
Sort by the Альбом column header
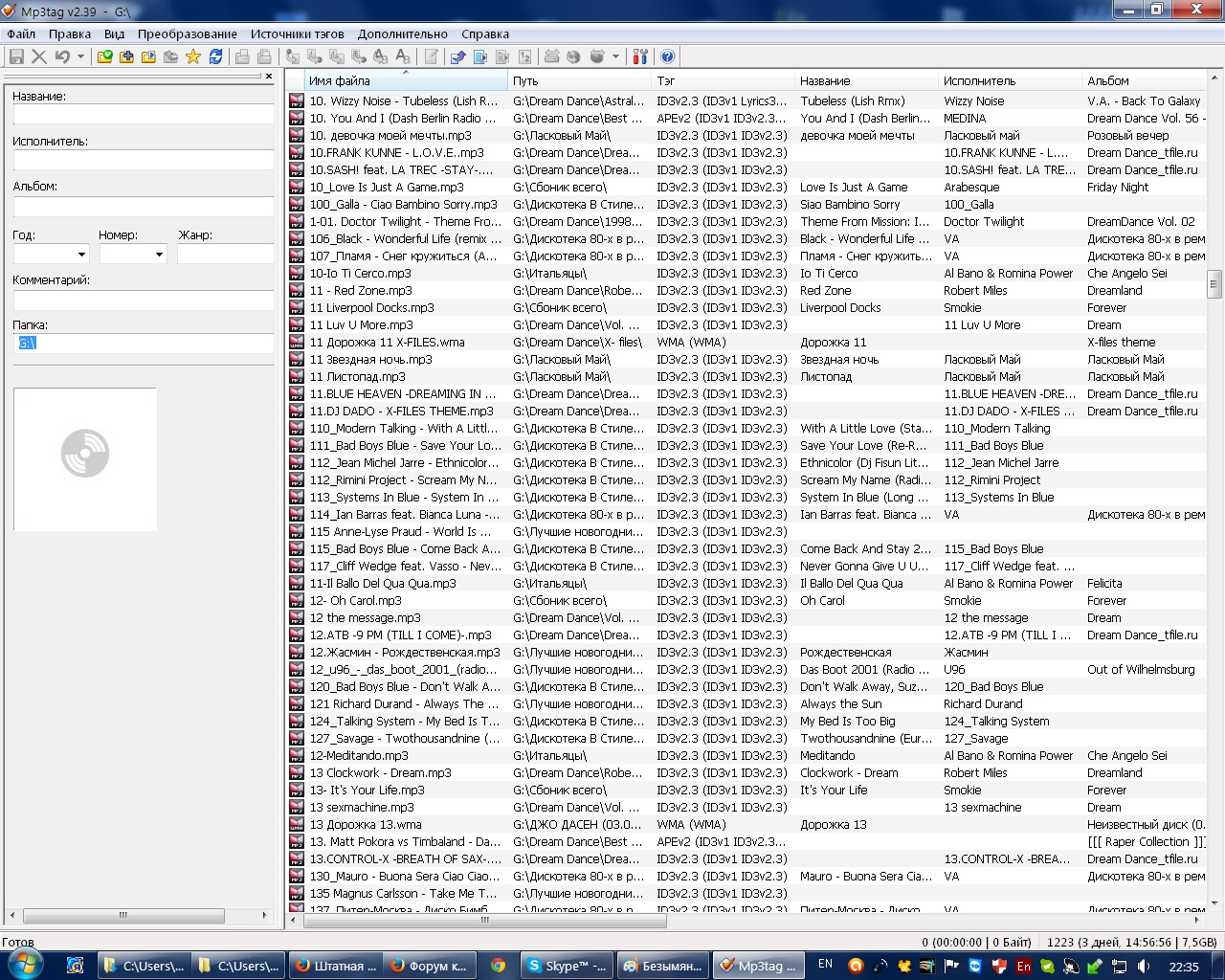[x=1145, y=81]
